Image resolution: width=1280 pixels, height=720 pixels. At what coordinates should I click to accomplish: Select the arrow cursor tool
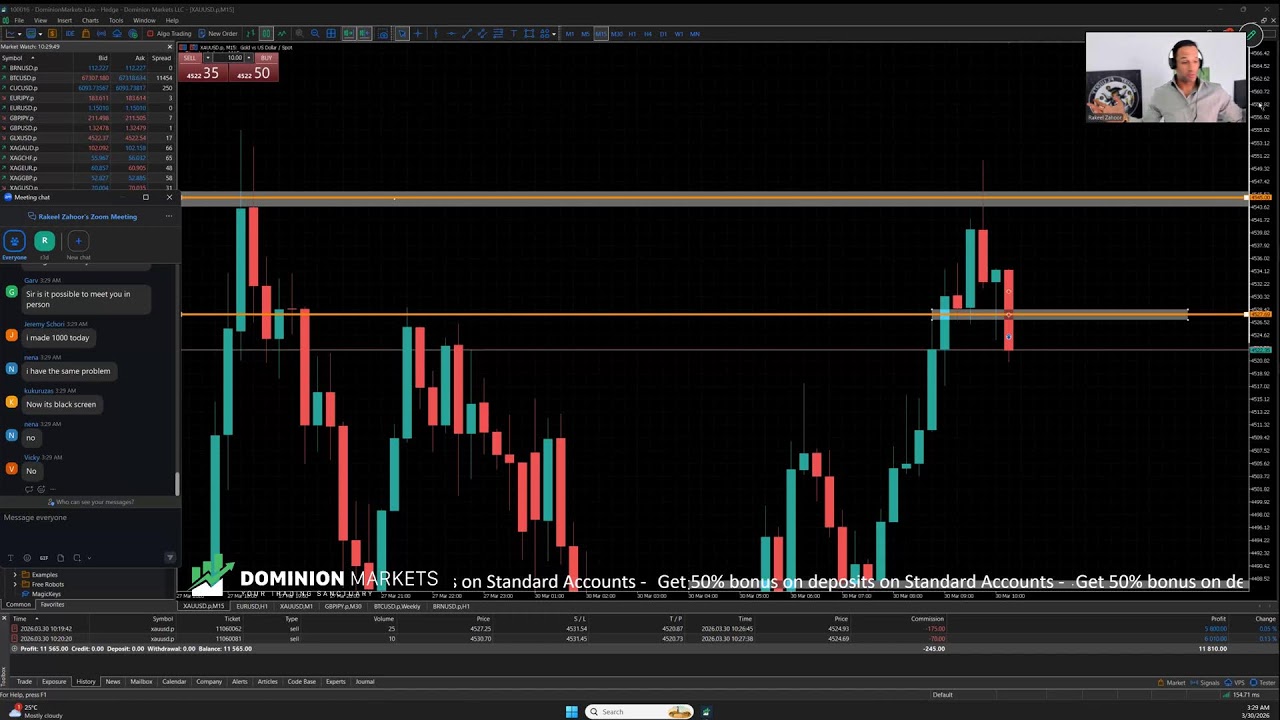[x=402, y=34]
